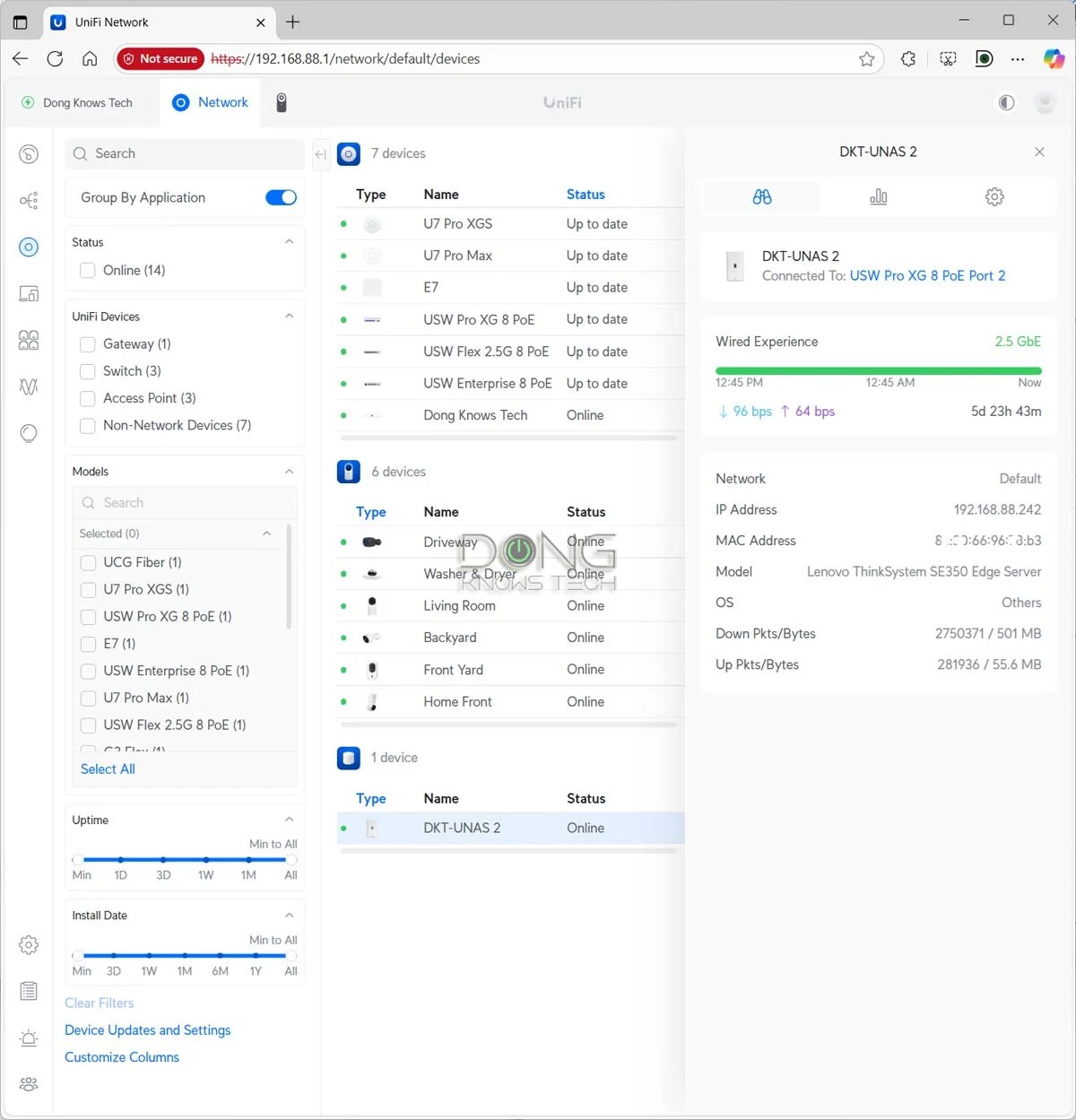
Task: Click the Drive 1 device group icon
Action: [x=348, y=758]
